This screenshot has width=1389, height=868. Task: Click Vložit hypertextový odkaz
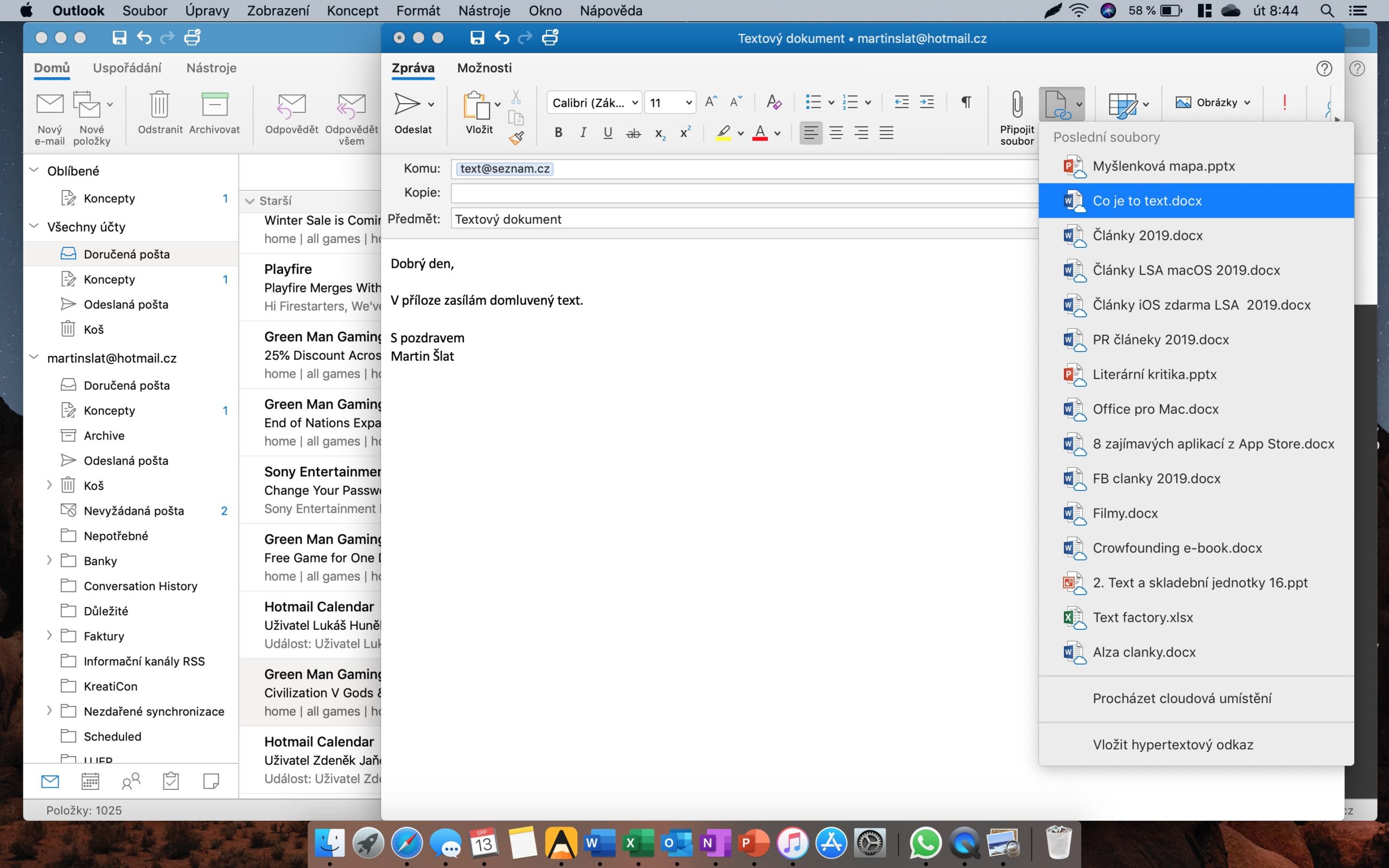1173,744
